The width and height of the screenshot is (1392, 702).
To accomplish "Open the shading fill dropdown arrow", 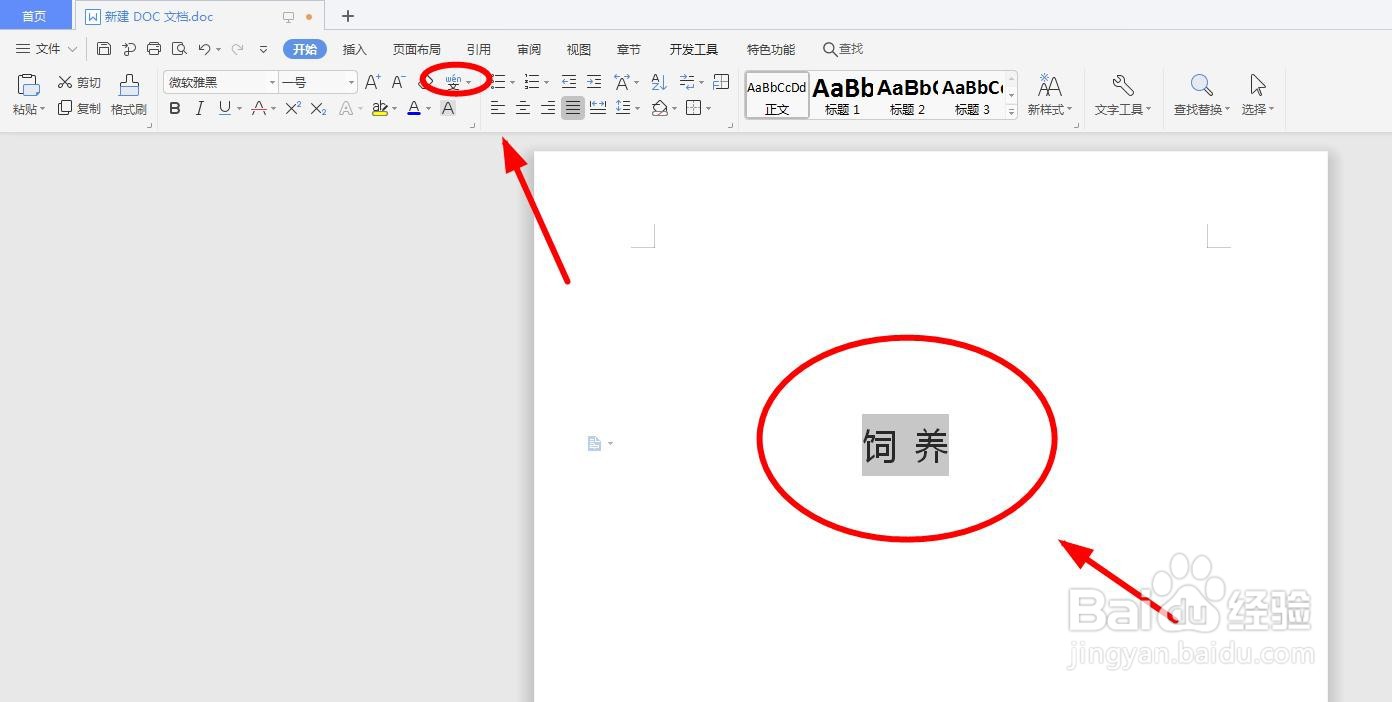I will click(675, 108).
